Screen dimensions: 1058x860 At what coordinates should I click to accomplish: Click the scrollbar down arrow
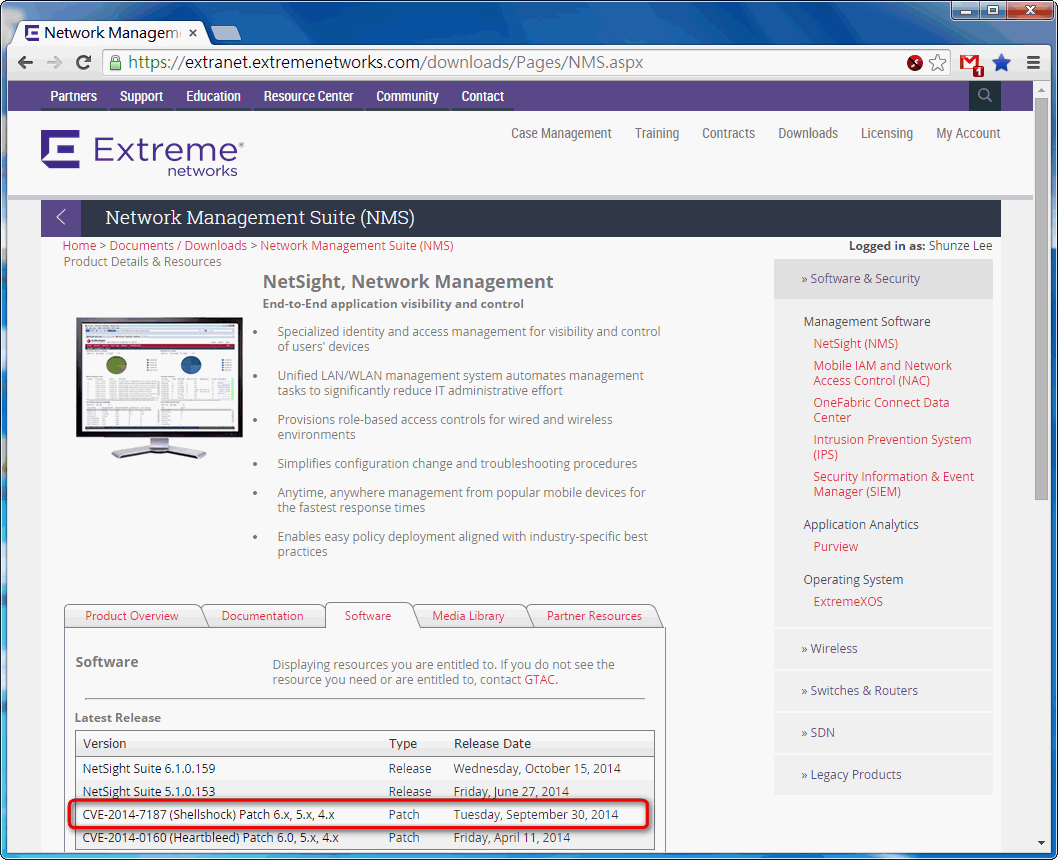pos(1041,843)
